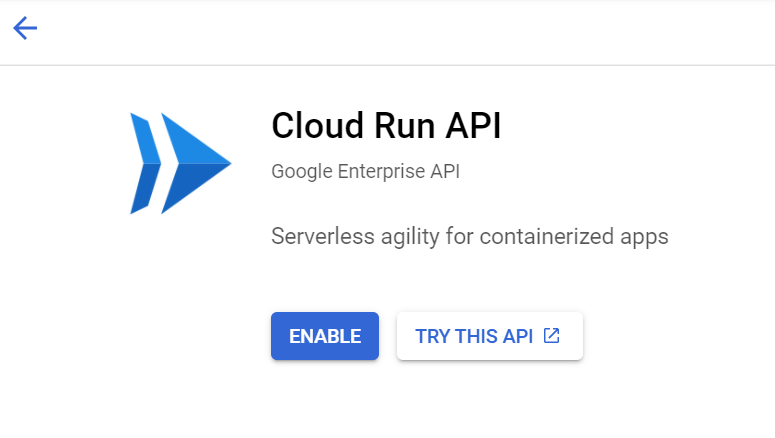Click the Cloud Run logo

pos(180,163)
